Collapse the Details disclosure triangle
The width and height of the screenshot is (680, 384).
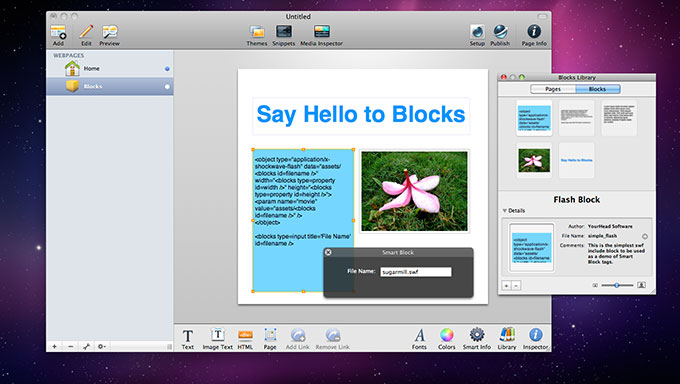tap(504, 210)
